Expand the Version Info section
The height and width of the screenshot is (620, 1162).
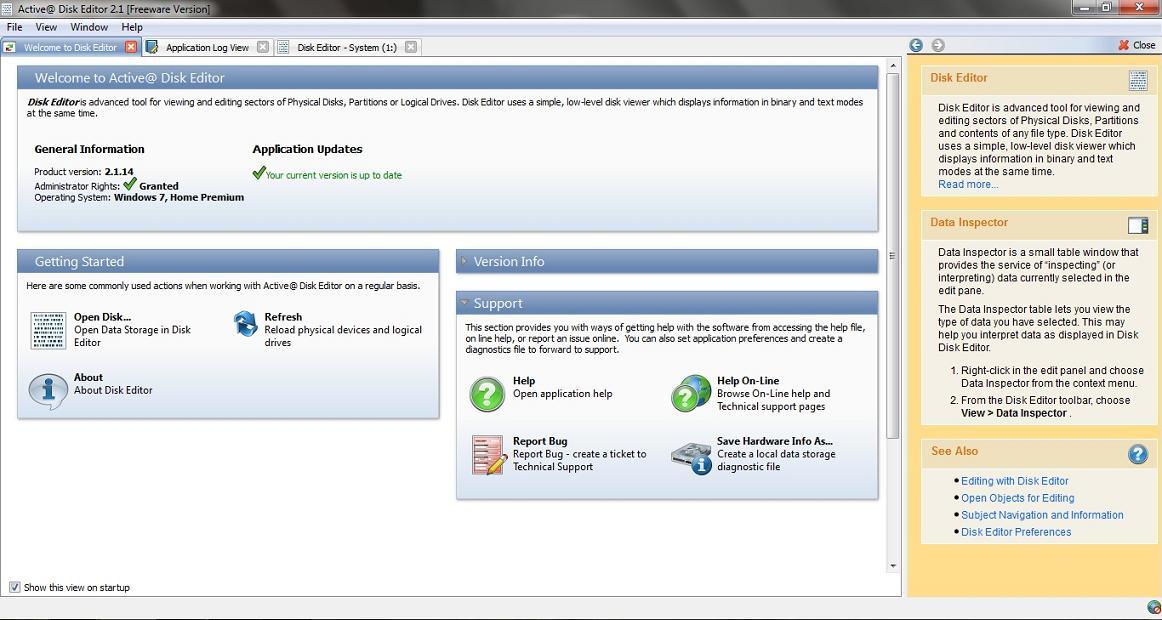pyautogui.click(x=465, y=261)
